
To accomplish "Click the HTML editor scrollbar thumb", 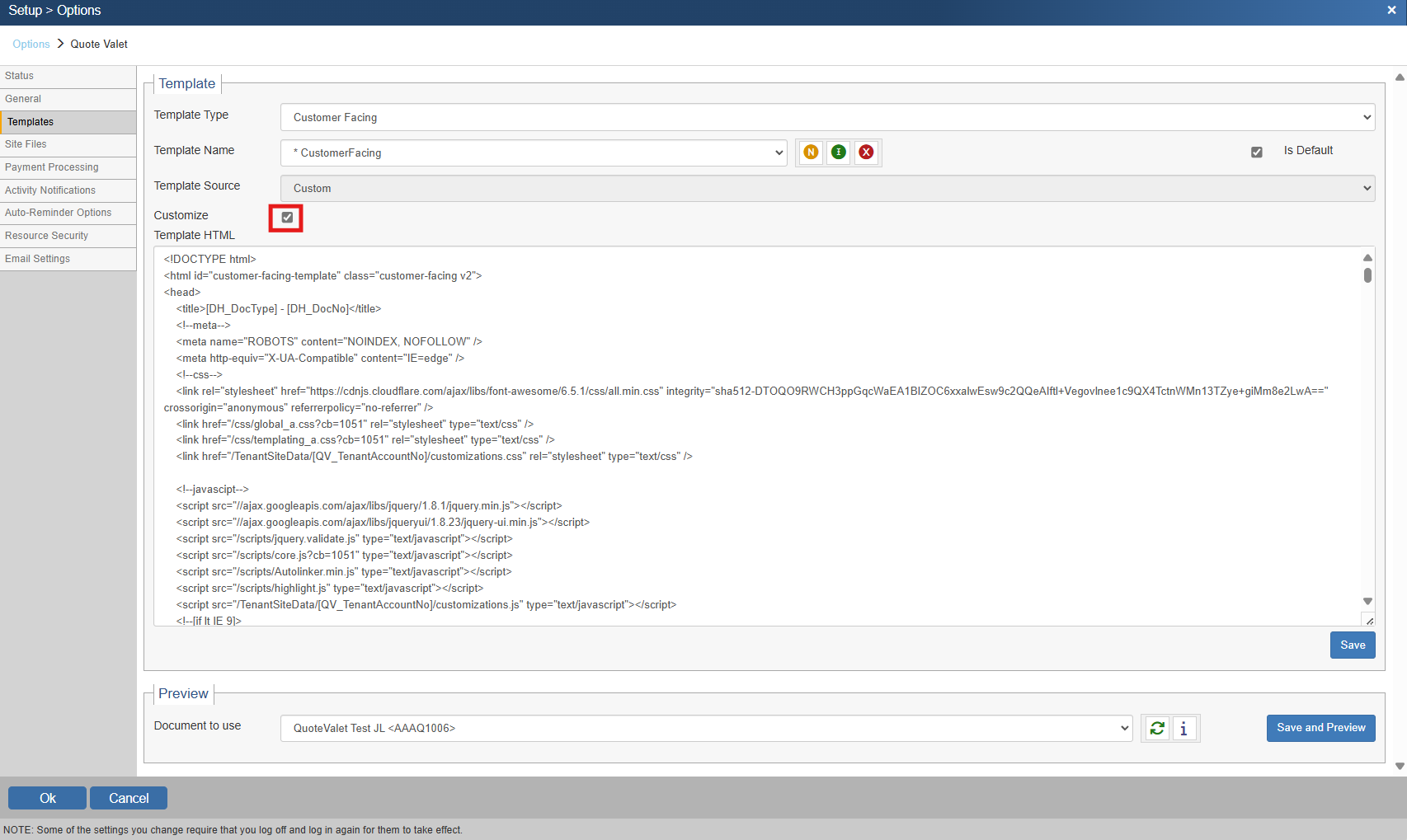I will tap(1367, 275).
